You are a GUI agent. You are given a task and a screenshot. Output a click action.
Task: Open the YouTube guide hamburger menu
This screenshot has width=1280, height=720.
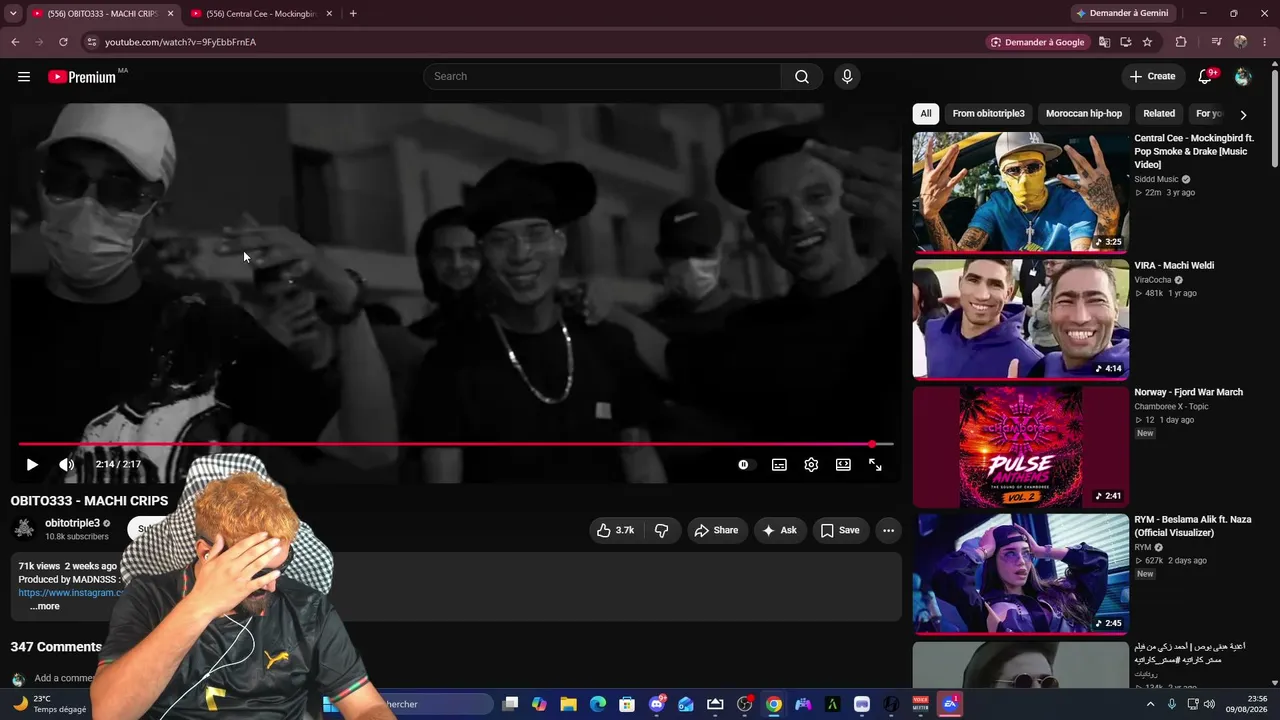(x=24, y=77)
